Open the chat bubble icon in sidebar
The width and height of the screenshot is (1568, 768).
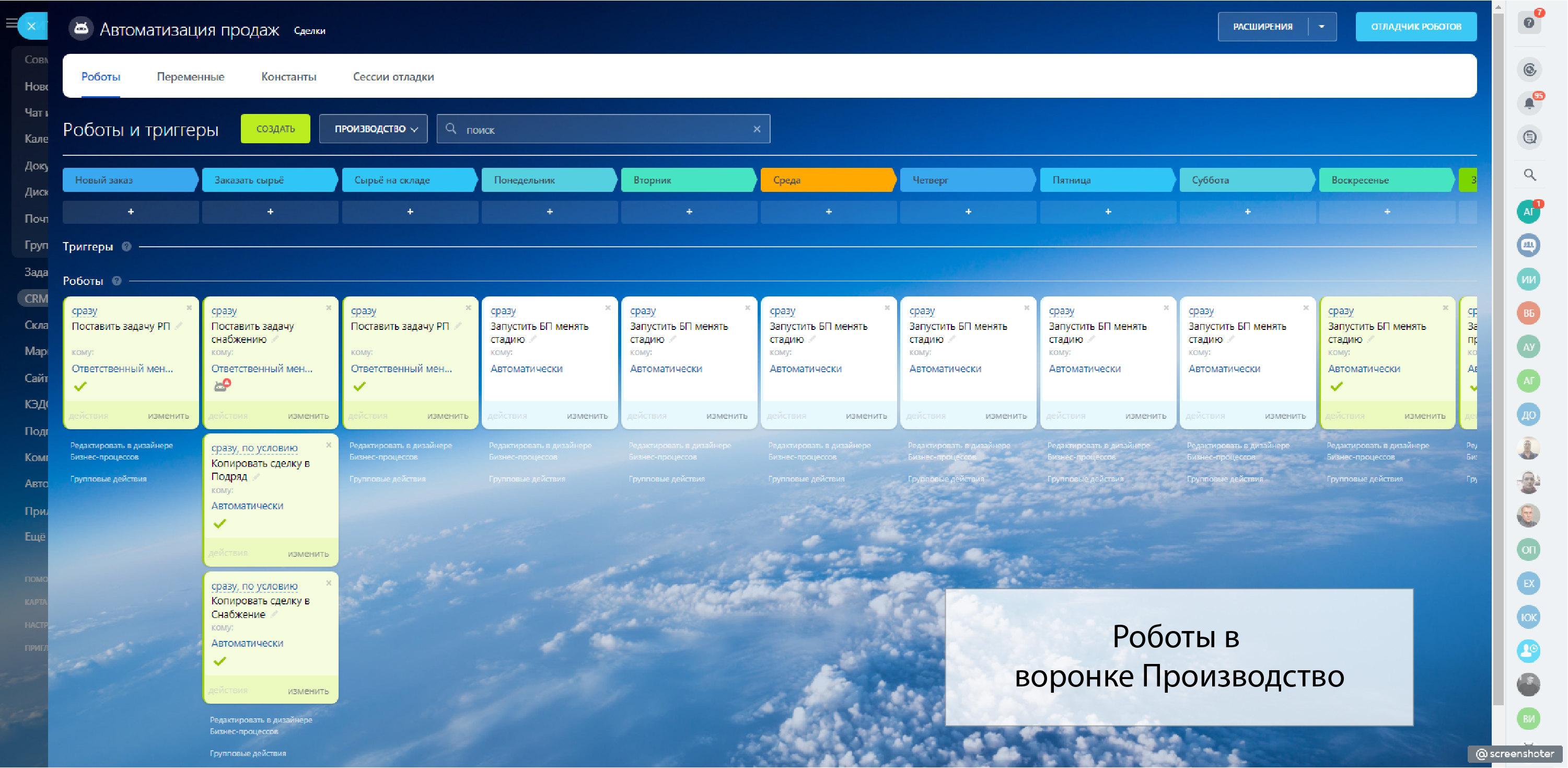[x=1528, y=137]
